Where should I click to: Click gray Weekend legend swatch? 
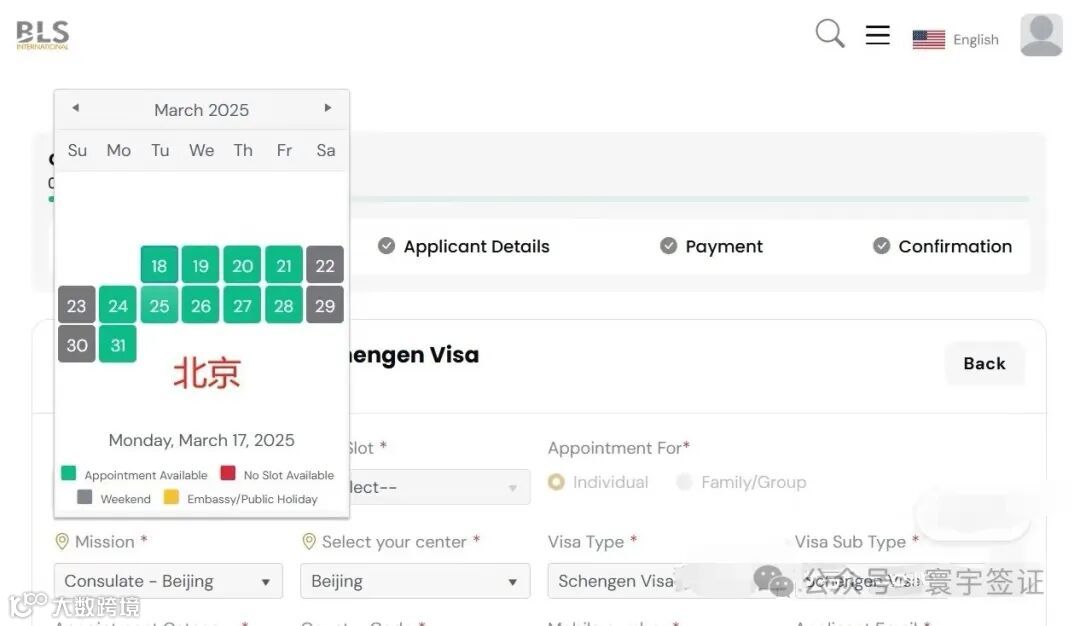coord(85,497)
